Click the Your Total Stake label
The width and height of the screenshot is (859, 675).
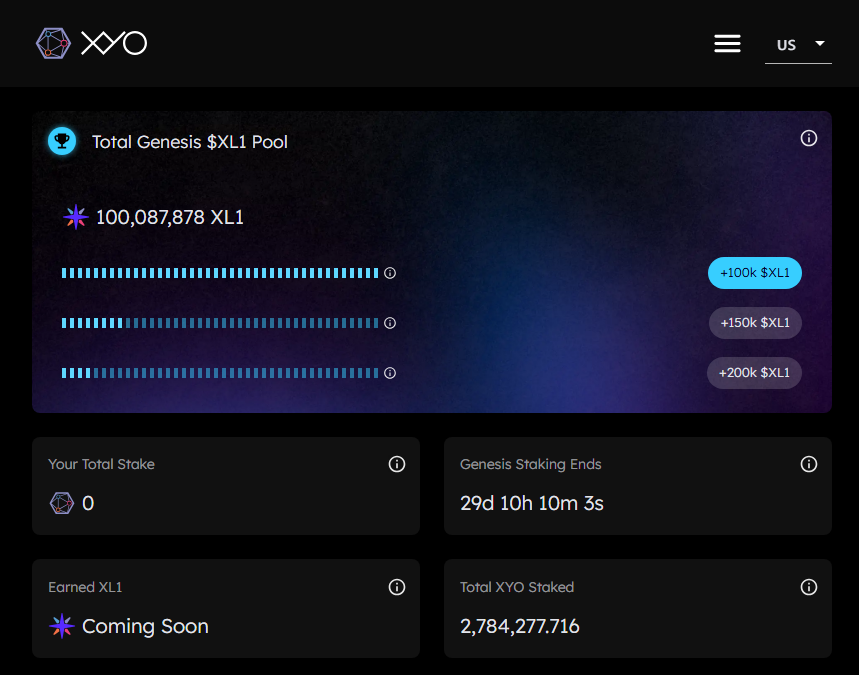click(x=101, y=464)
